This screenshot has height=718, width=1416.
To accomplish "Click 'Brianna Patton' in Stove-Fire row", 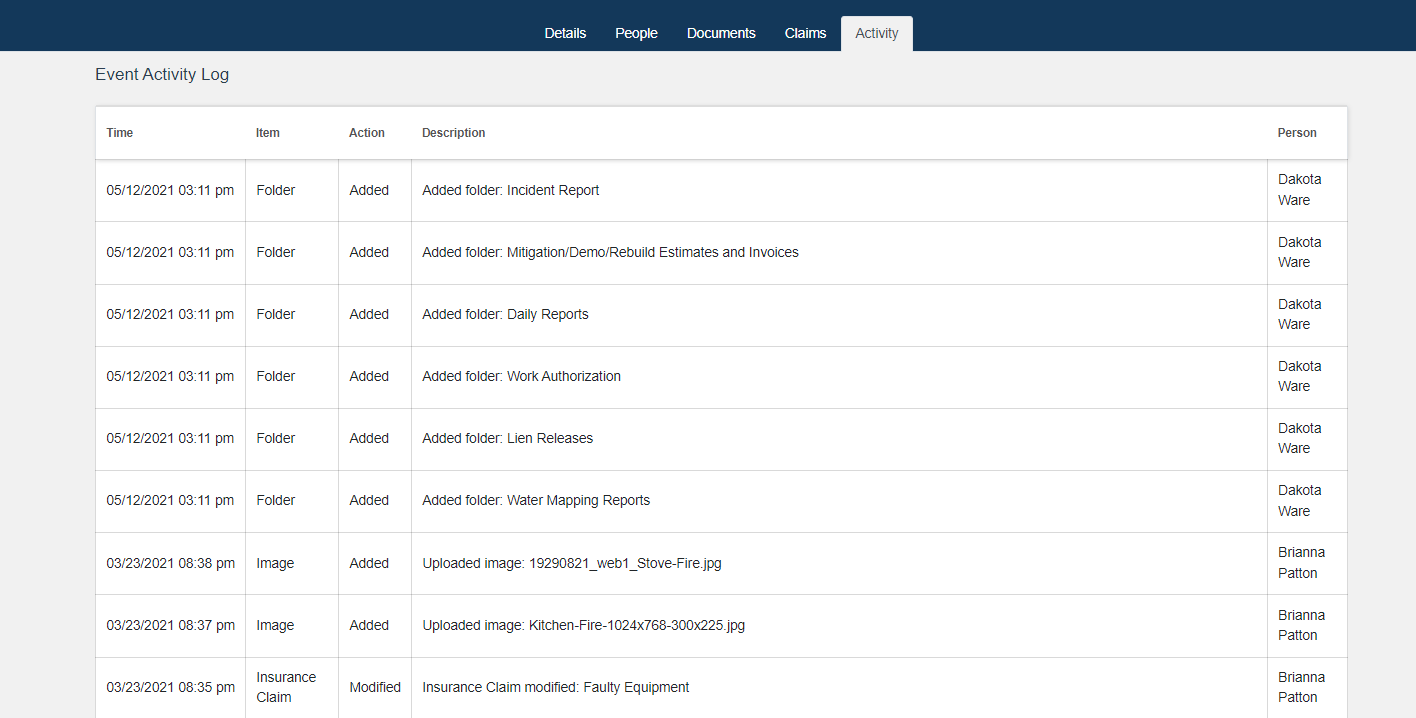I will [1301, 563].
